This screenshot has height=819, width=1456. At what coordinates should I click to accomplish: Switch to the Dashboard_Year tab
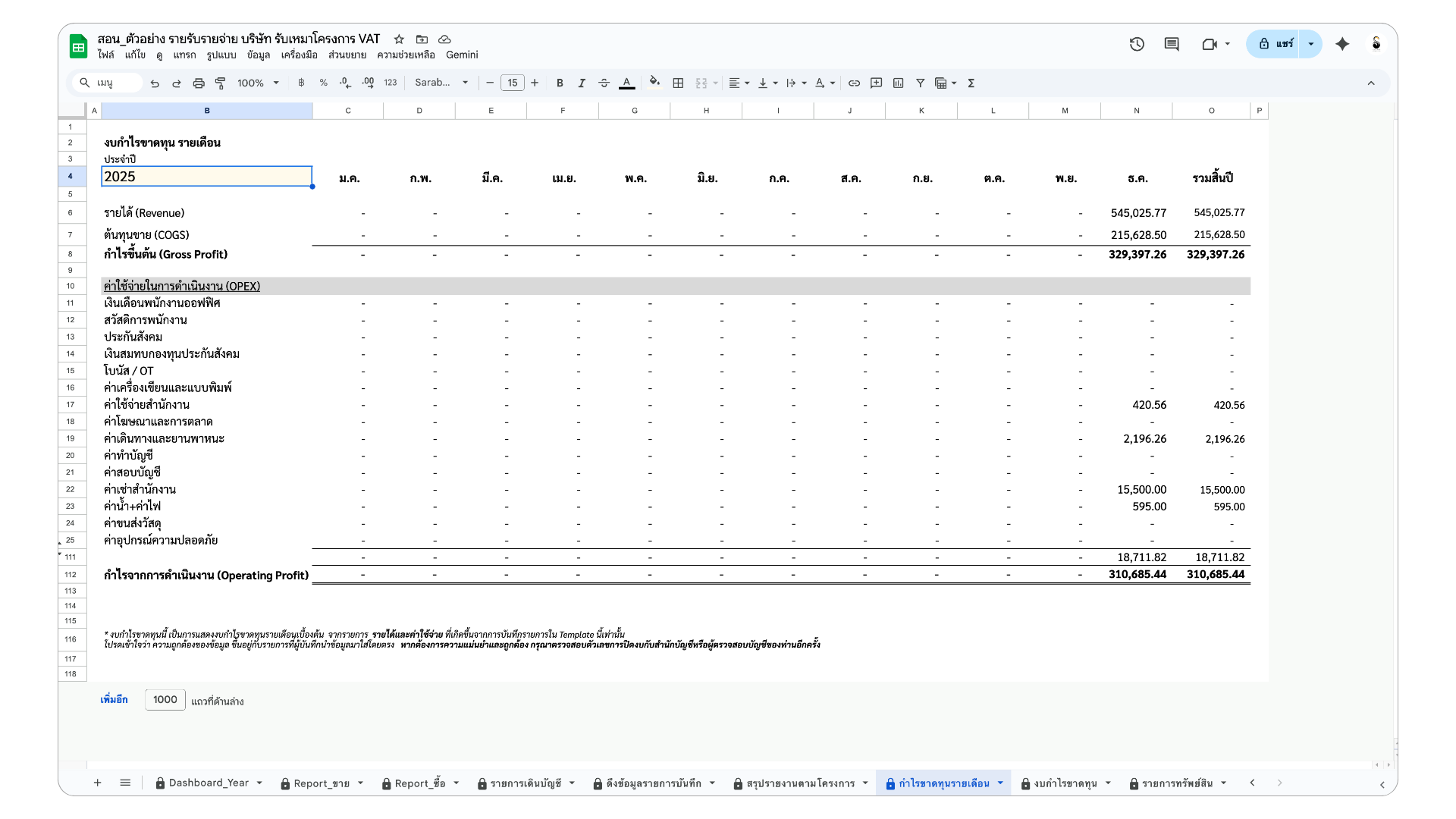coord(209,783)
